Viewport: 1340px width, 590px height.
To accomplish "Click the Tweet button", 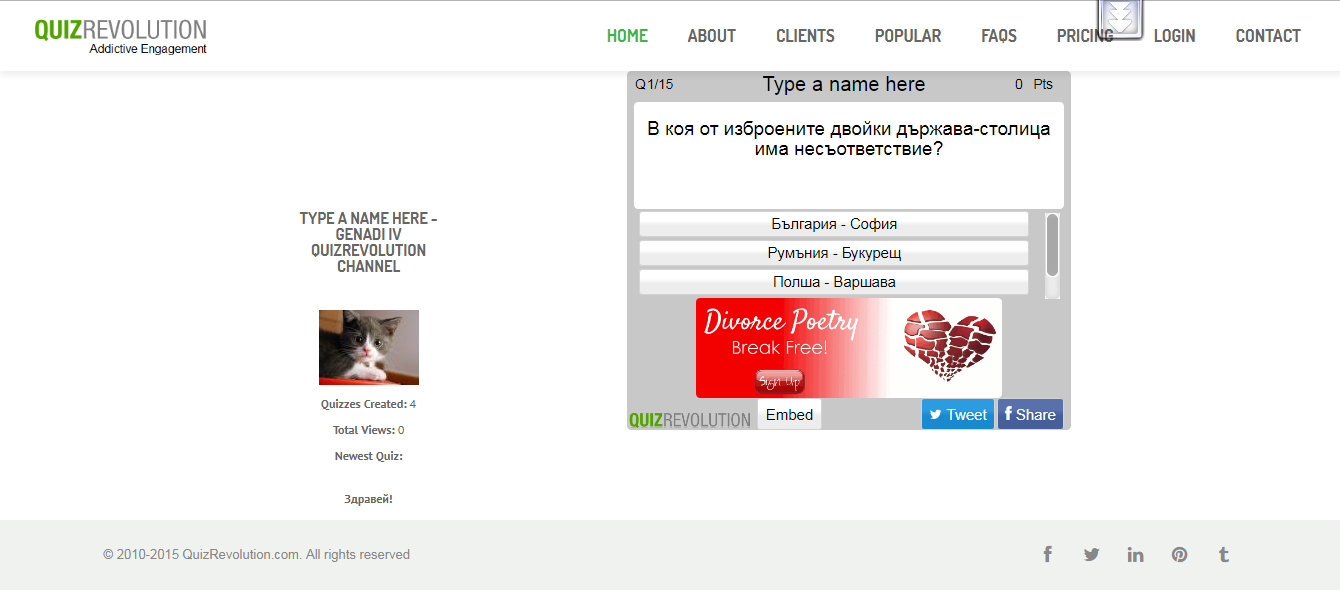I will 958,415.
